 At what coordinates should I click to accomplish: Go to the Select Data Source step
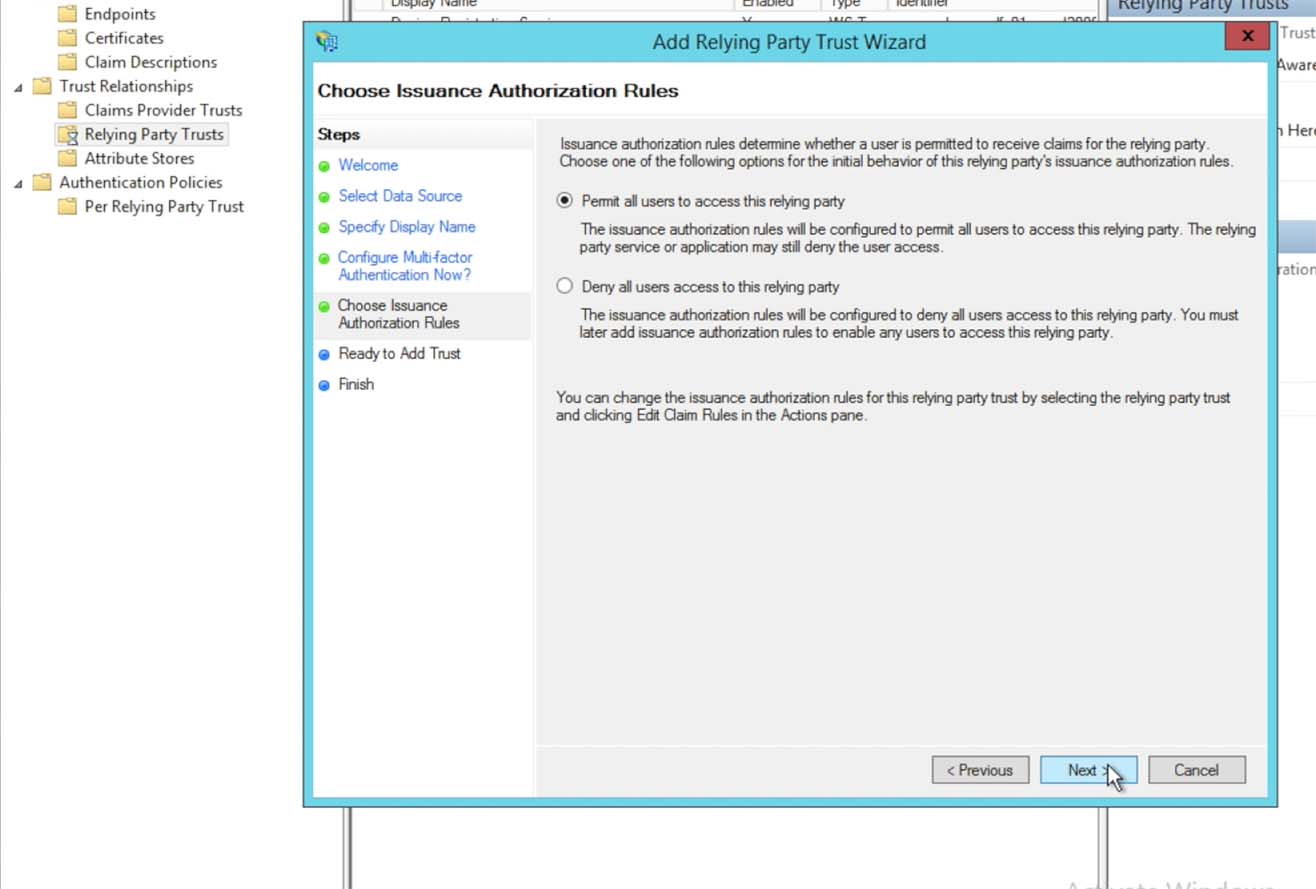coord(399,196)
